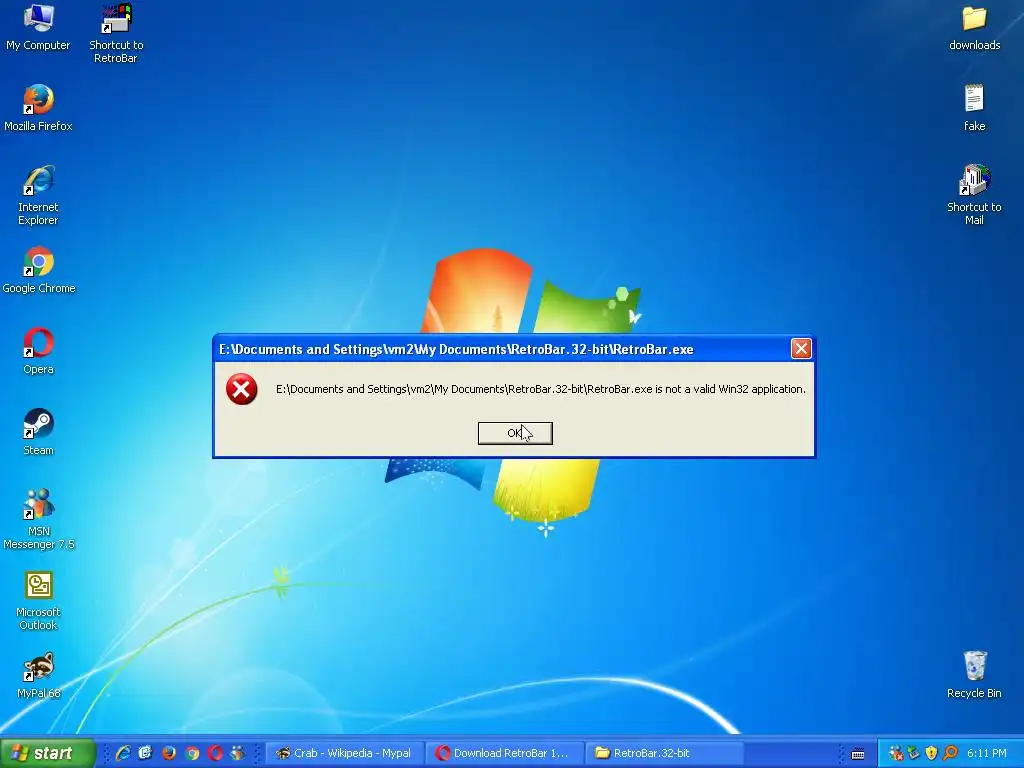Click OK in the error dialog
1024x768 pixels.
515,433
